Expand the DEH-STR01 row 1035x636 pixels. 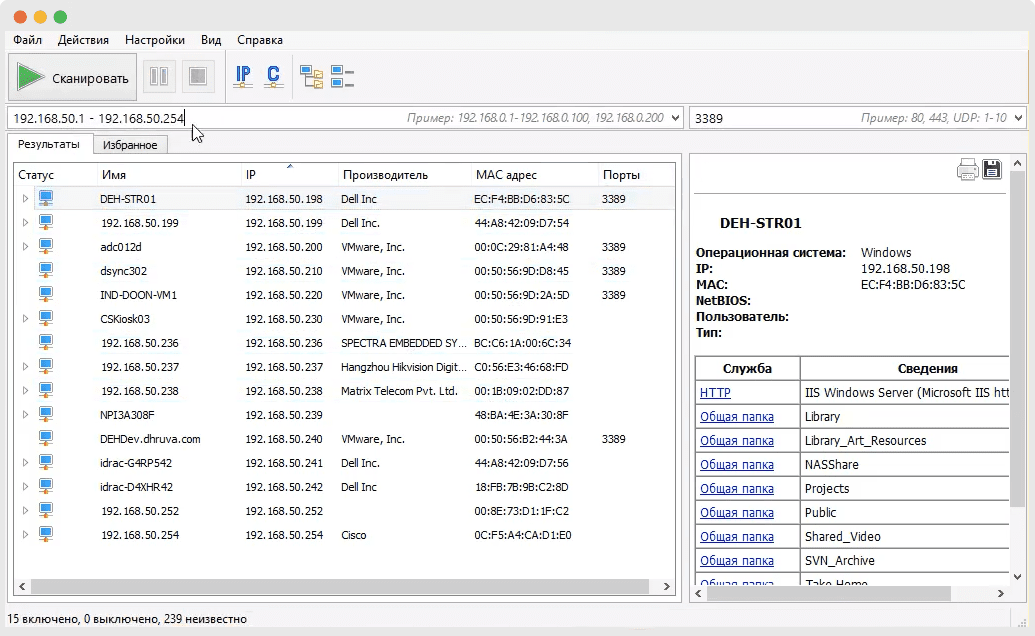(25, 199)
